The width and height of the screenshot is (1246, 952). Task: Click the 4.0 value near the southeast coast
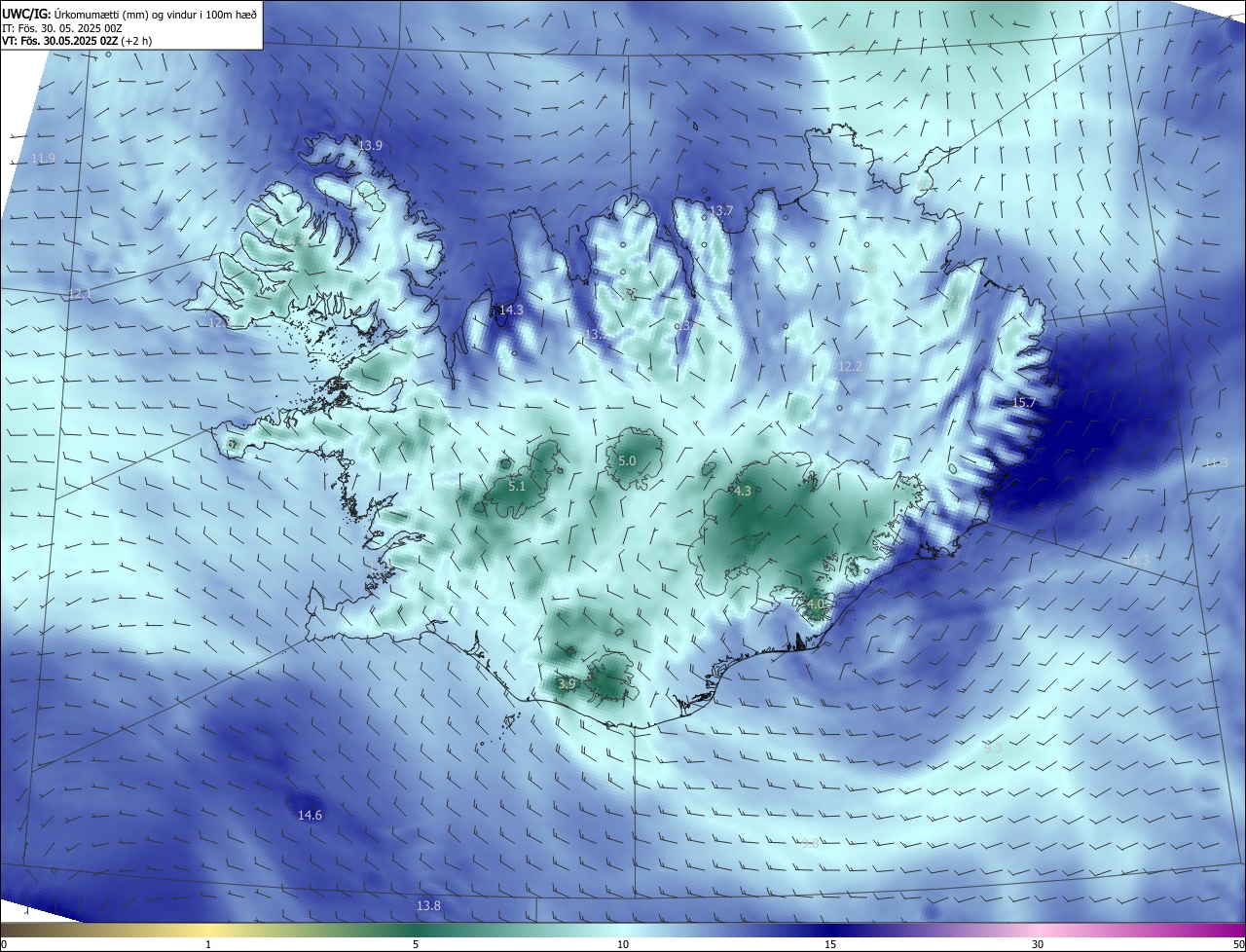point(816,604)
